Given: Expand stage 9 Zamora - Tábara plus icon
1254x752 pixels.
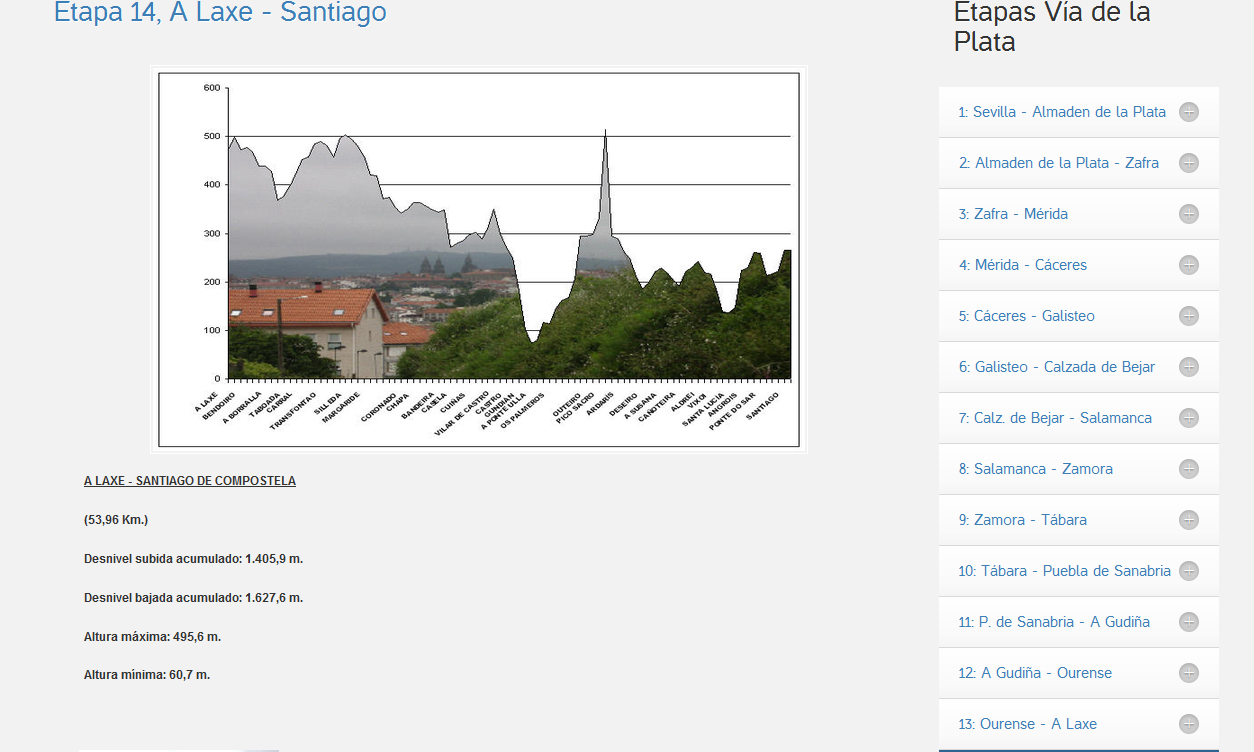Looking at the screenshot, I should (x=1188, y=520).
